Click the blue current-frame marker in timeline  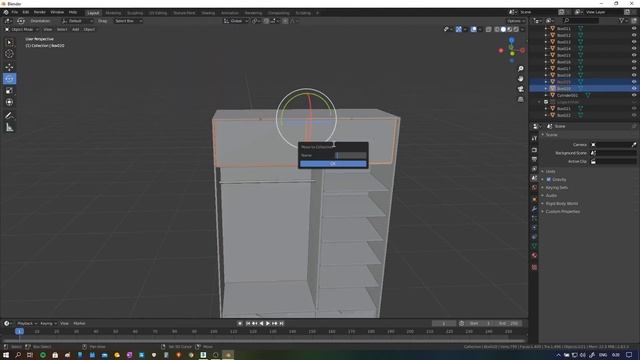coord(19,331)
